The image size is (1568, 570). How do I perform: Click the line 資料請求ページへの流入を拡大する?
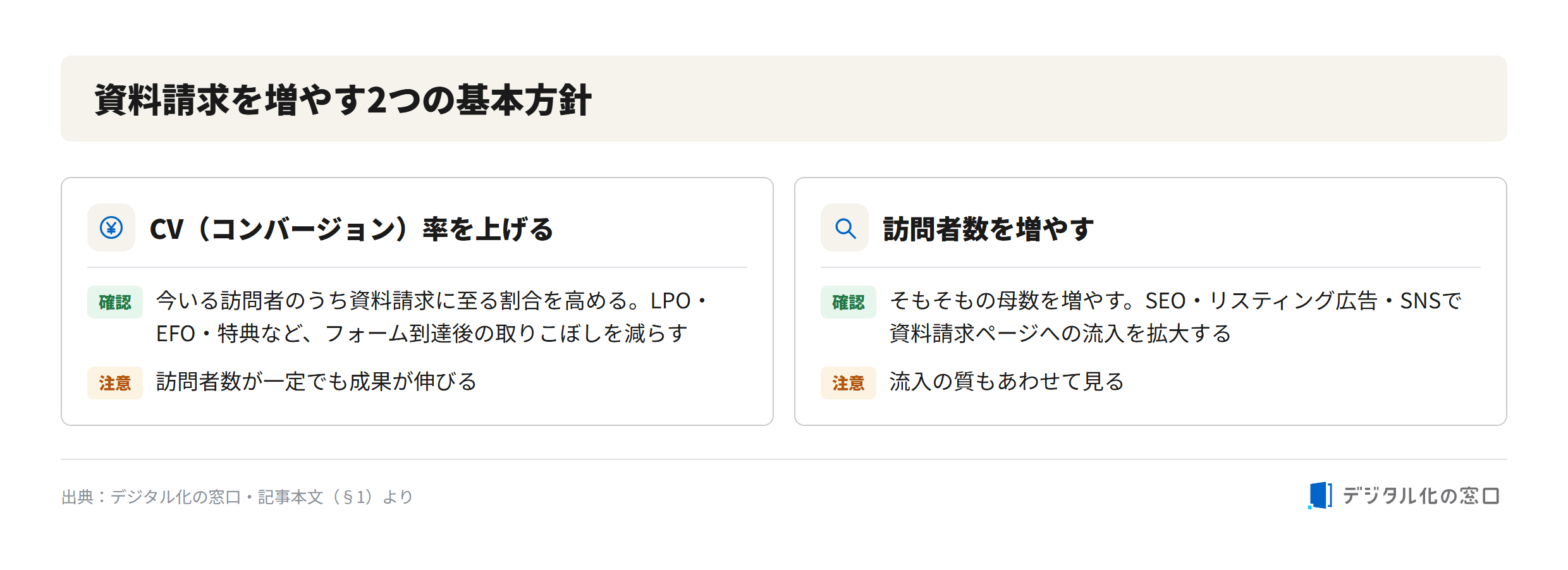click(x=1060, y=334)
